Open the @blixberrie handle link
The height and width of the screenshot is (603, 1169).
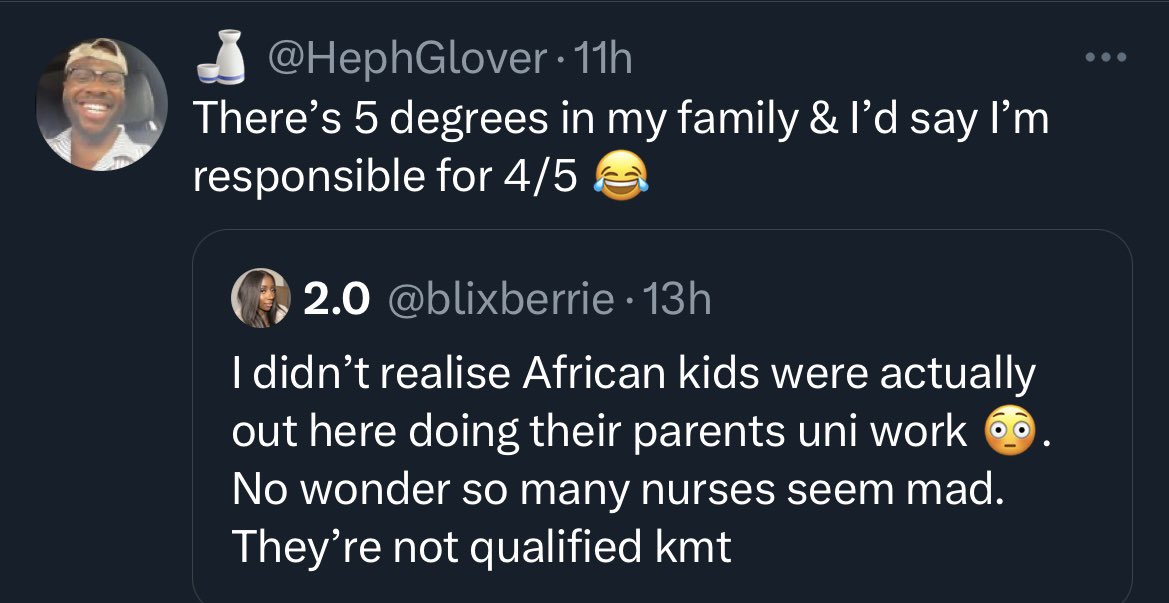pyautogui.click(x=501, y=299)
